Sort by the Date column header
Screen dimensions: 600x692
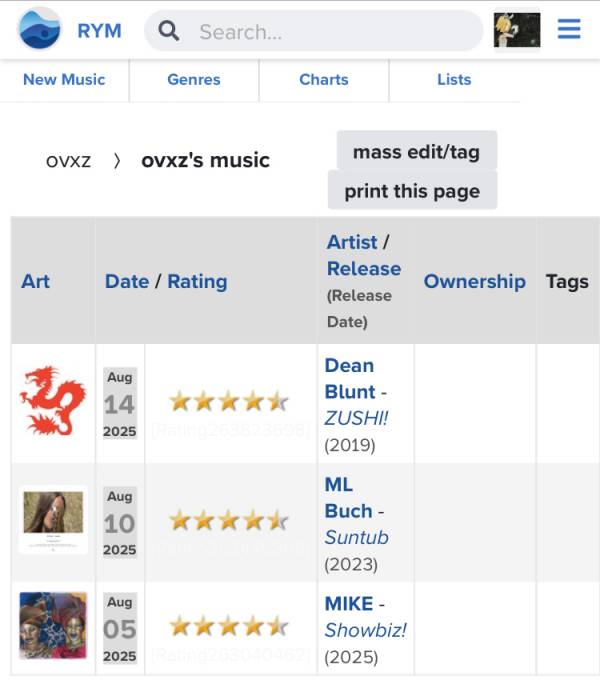[127, 281]
